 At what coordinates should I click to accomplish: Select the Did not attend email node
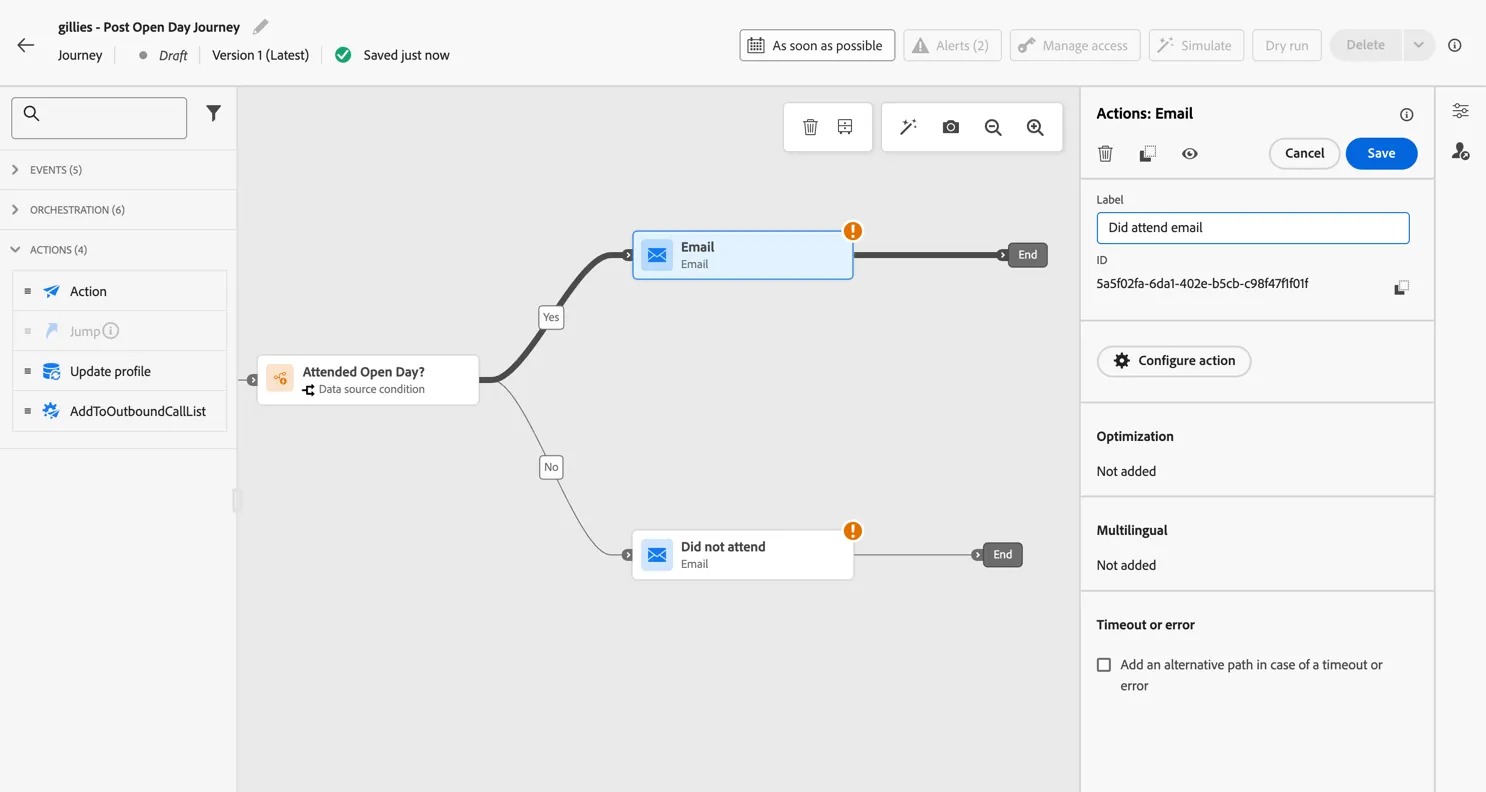pos(743,555)
